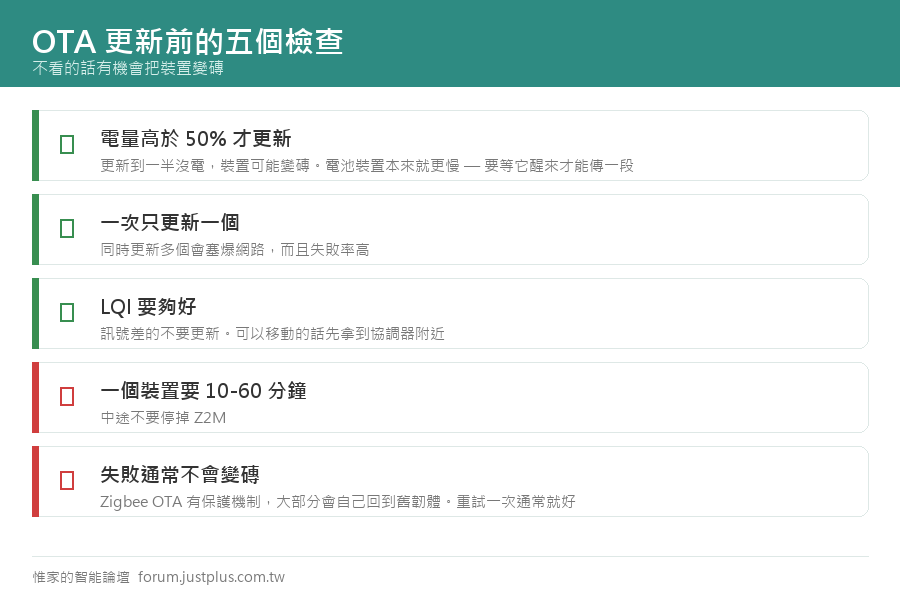Click the subtitle 不看的話有機會把裝置變磚
900x600 pixels.
(128, 68)
